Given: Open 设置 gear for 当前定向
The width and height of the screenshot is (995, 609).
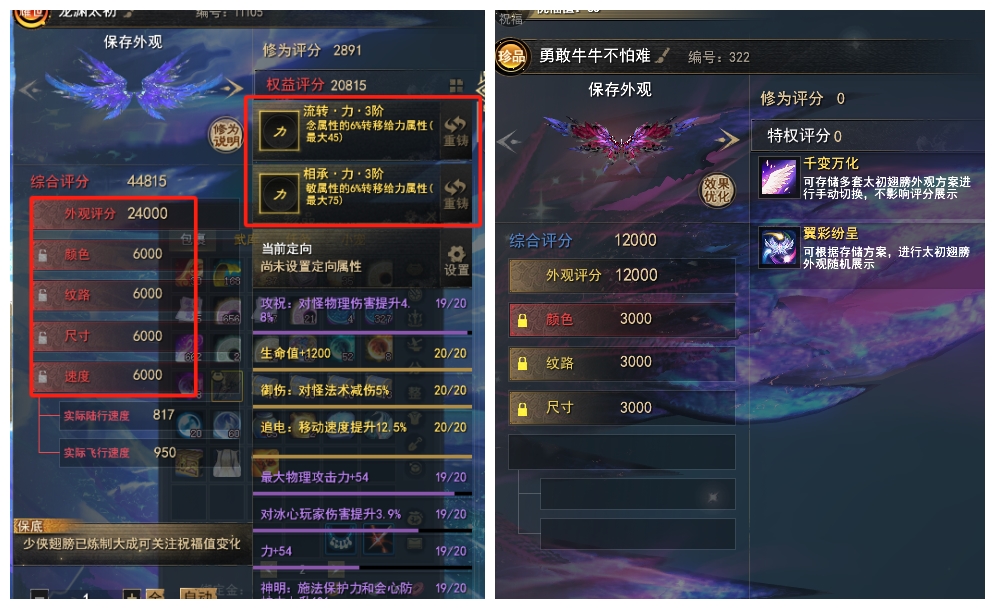Looking at the screenshot, I should tap(456, 261).
